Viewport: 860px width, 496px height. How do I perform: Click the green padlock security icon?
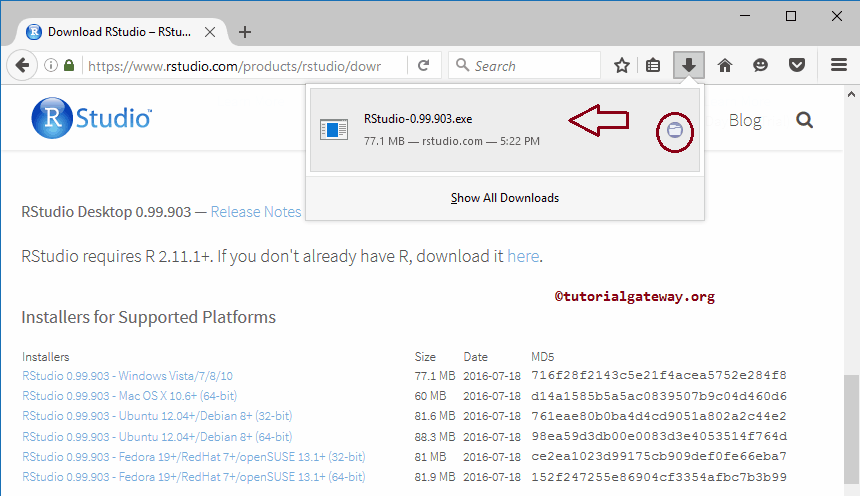tap(69, 66)
